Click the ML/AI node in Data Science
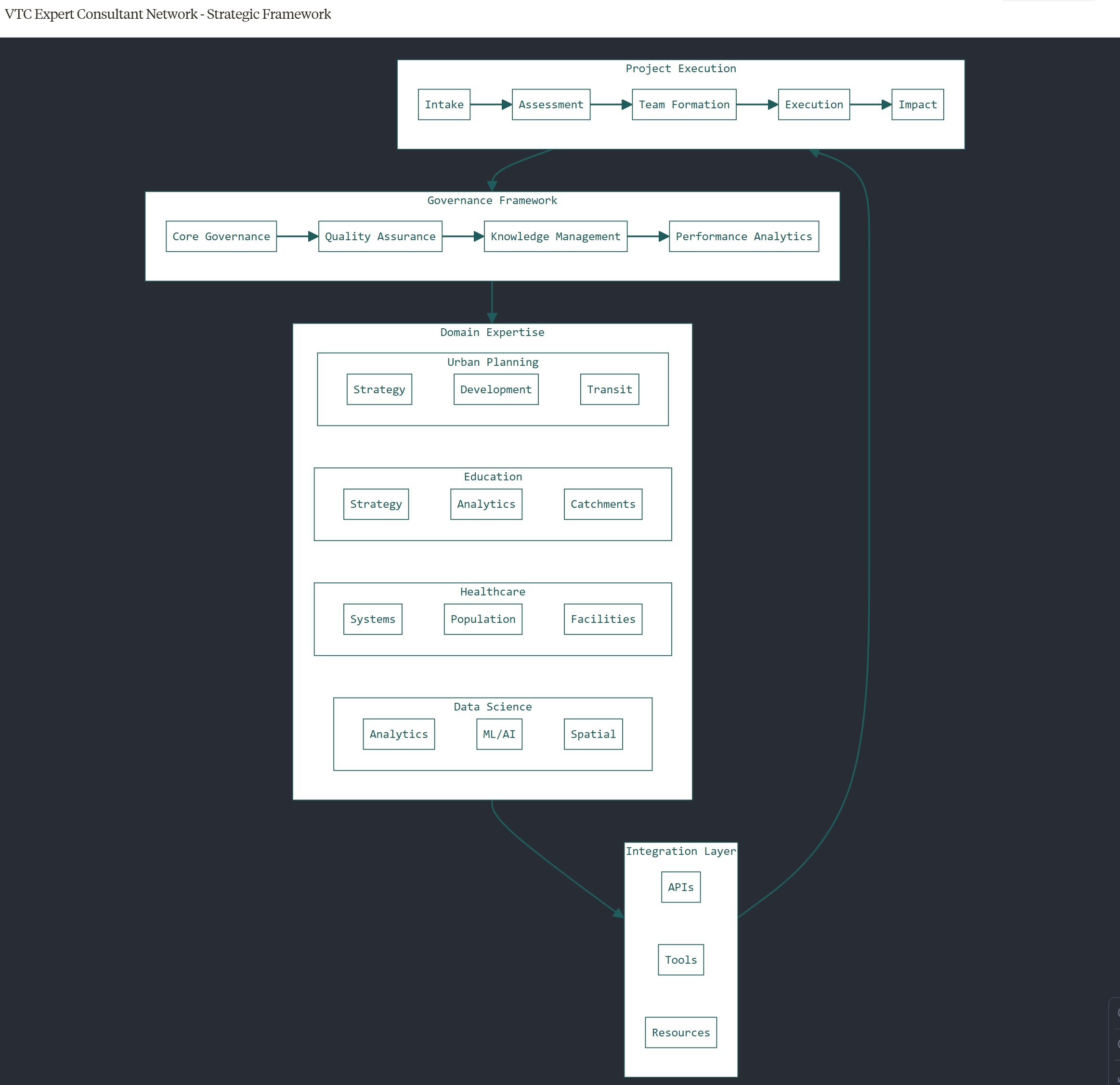This screenshot has height=1085, width=1120. (x=498, y=734)
